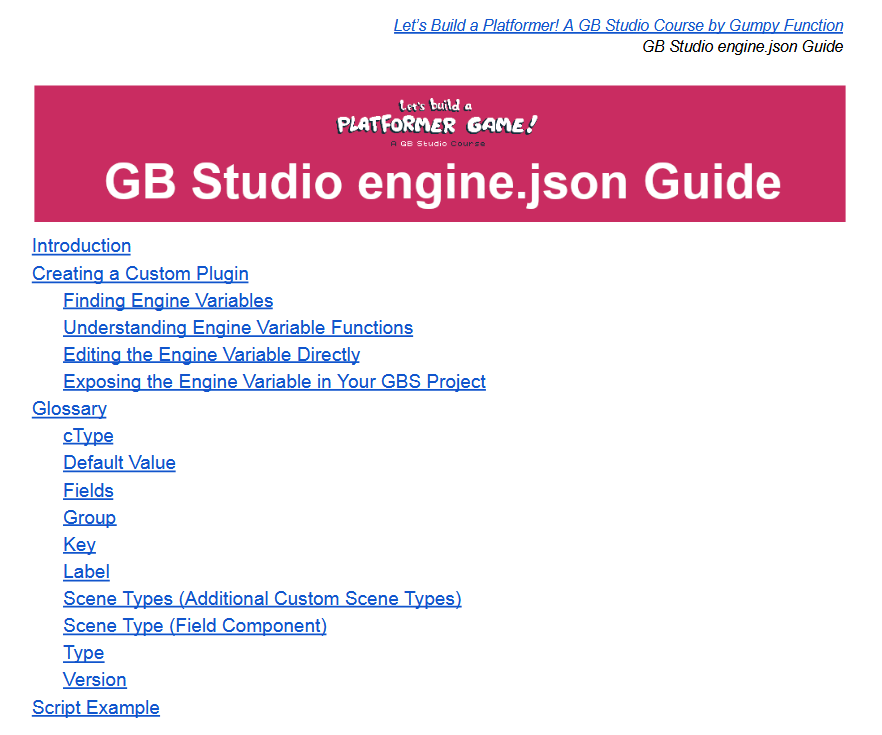Select the GB Studio engine.json Guide banner title

coord(443,182)
